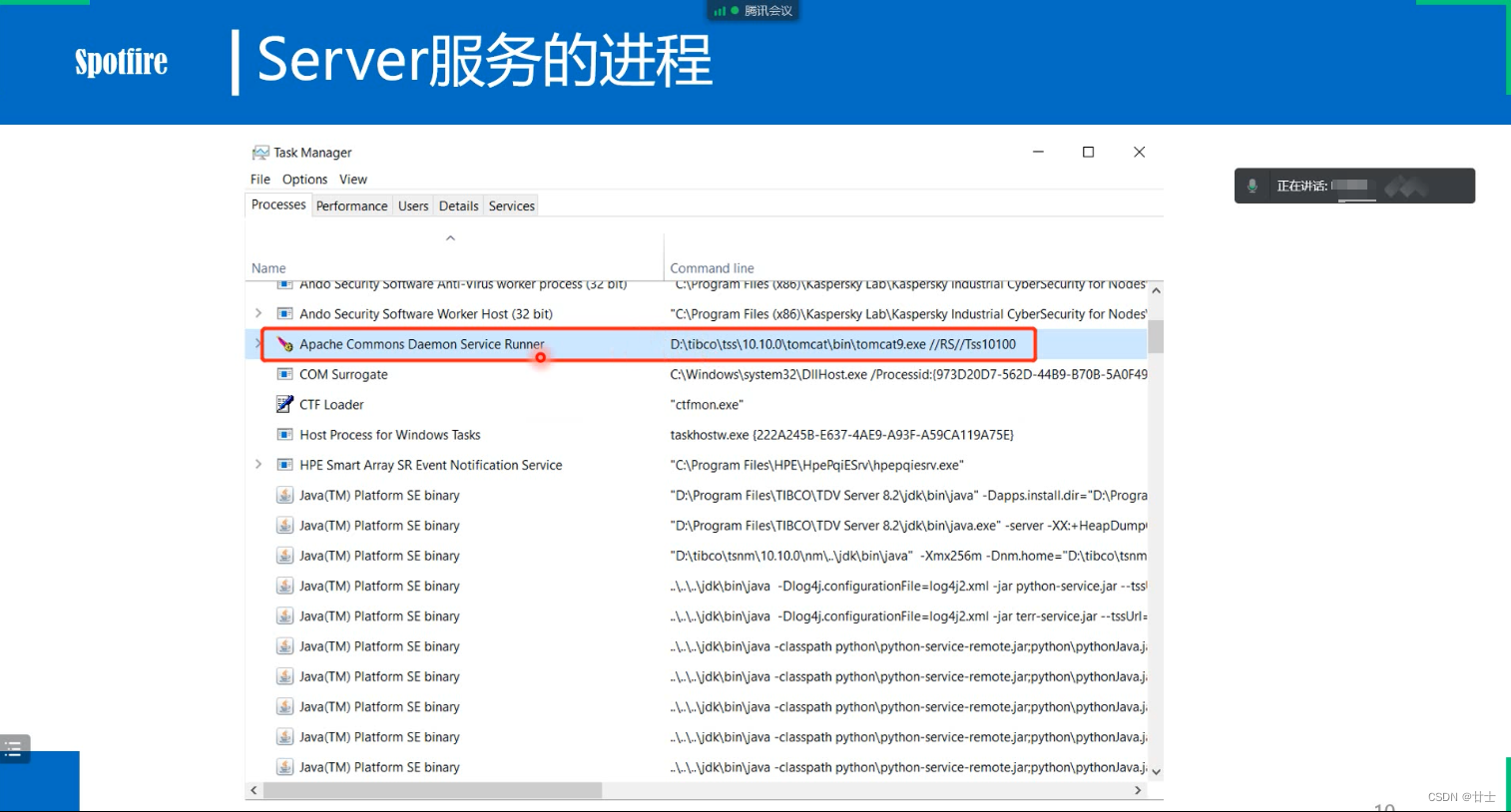Viewport: 1511px width, 812px height.
Task: Click the Tencent Meeting speaking indicator panel
Action: tap(1354, 186)
